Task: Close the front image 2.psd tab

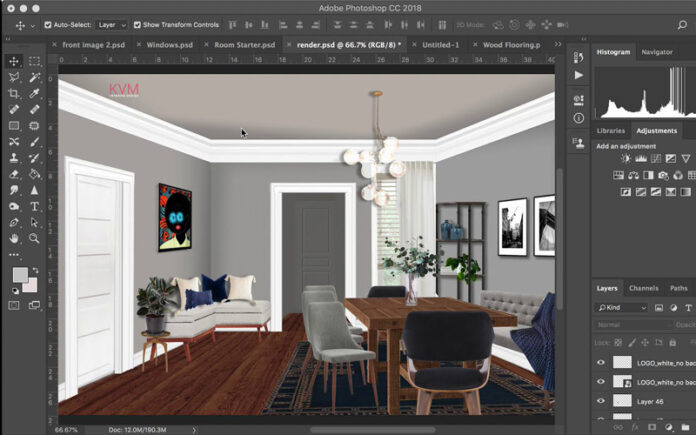Action: tap(54, 44)
